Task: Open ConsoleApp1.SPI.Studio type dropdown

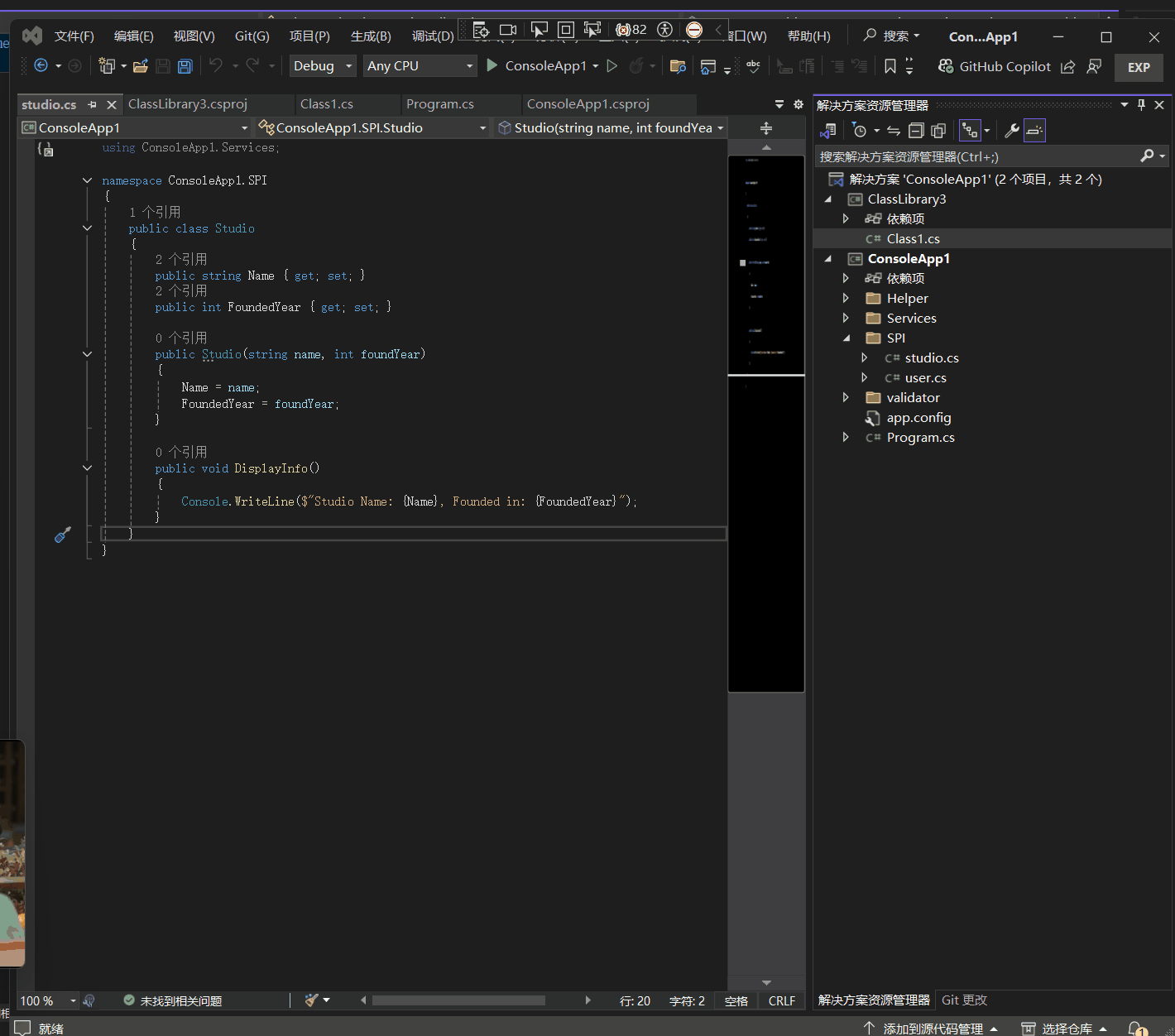Action: [372, 127]
